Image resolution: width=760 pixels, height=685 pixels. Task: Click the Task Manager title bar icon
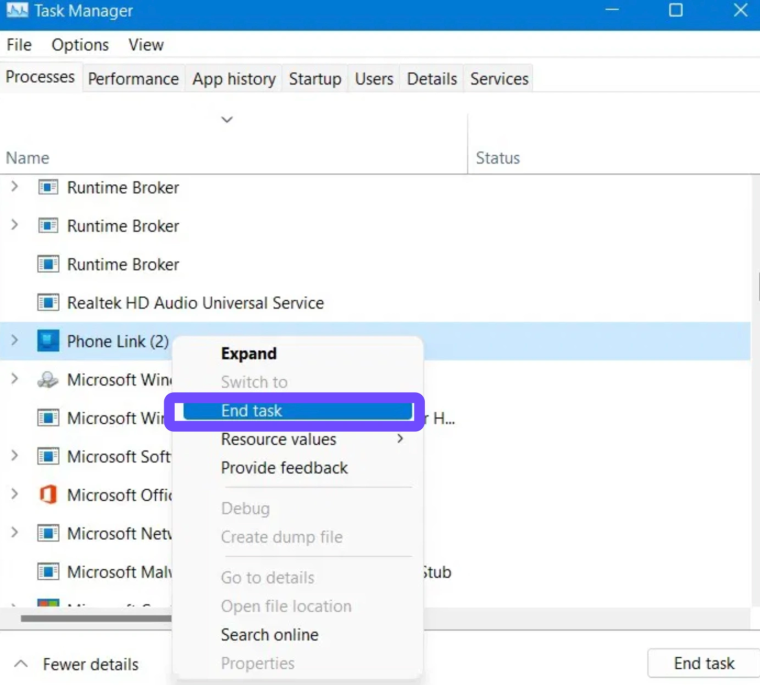coord(17,10)
